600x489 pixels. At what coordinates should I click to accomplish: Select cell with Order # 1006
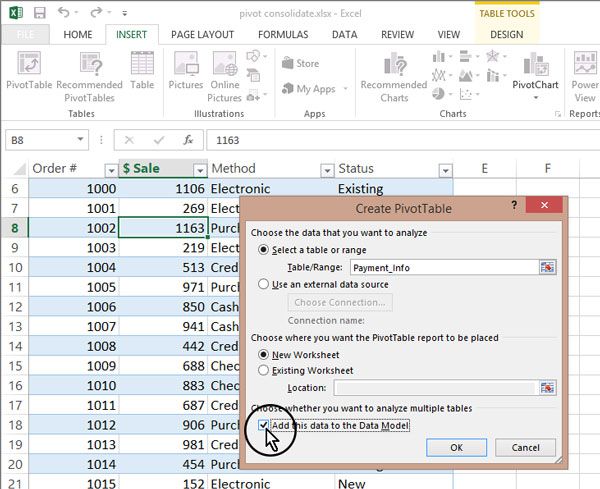point(74,307)
